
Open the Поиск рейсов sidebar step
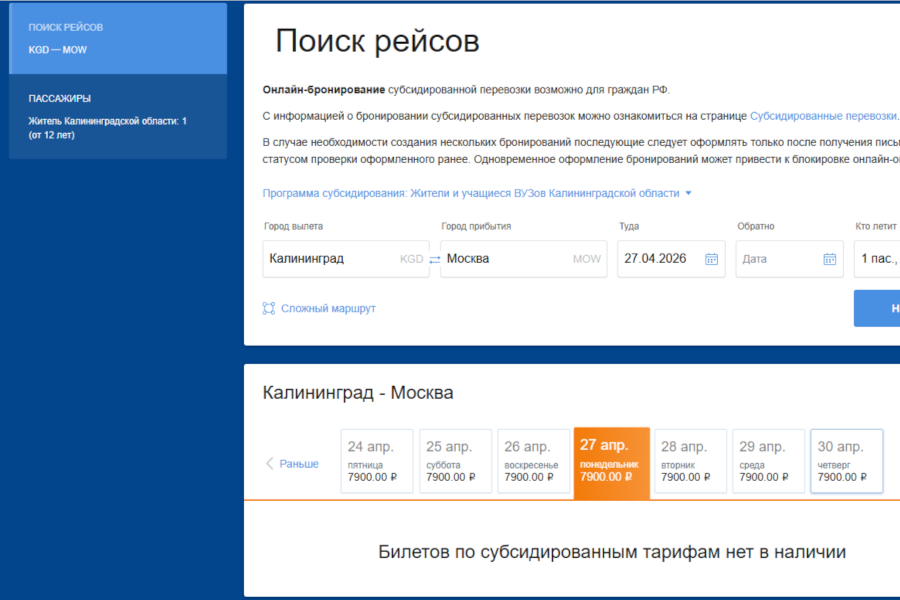118,38
